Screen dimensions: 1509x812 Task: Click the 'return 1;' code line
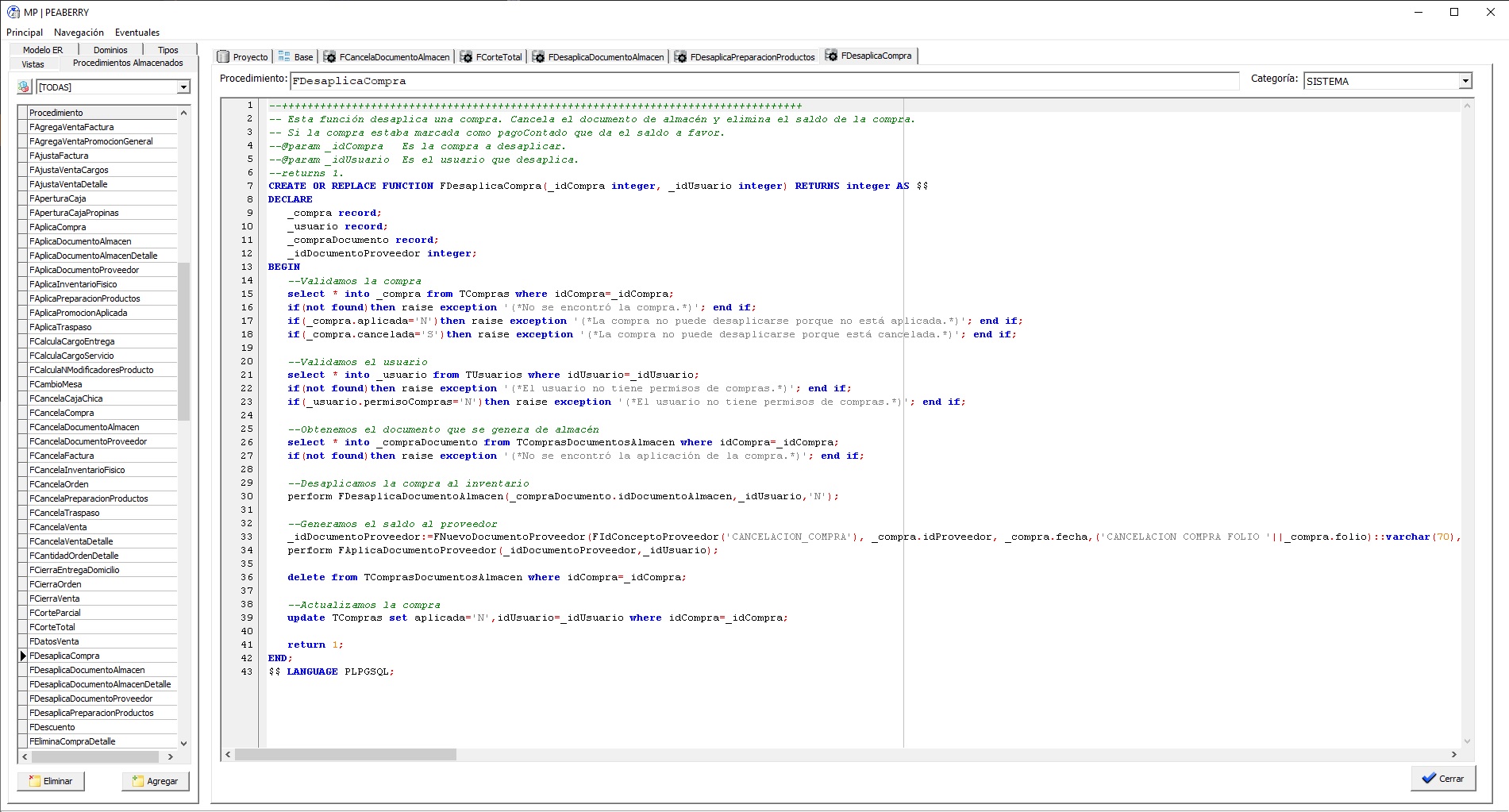pyautogui.click(x=315, y=645)
